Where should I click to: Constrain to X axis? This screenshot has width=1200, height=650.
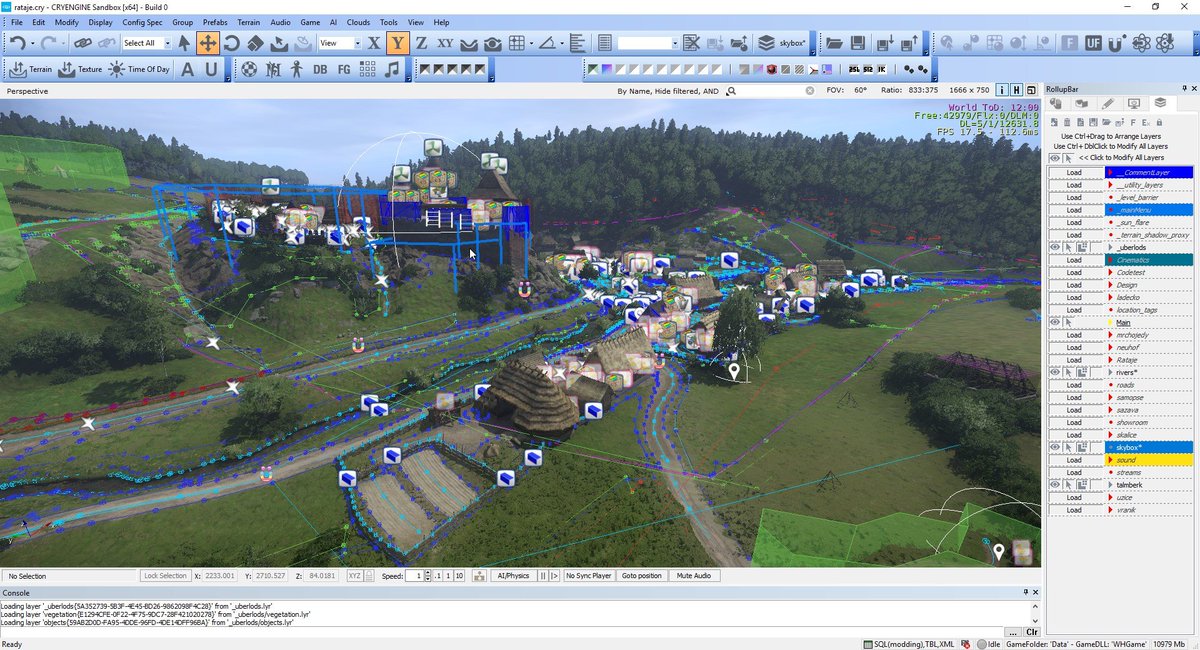[374, 43]
